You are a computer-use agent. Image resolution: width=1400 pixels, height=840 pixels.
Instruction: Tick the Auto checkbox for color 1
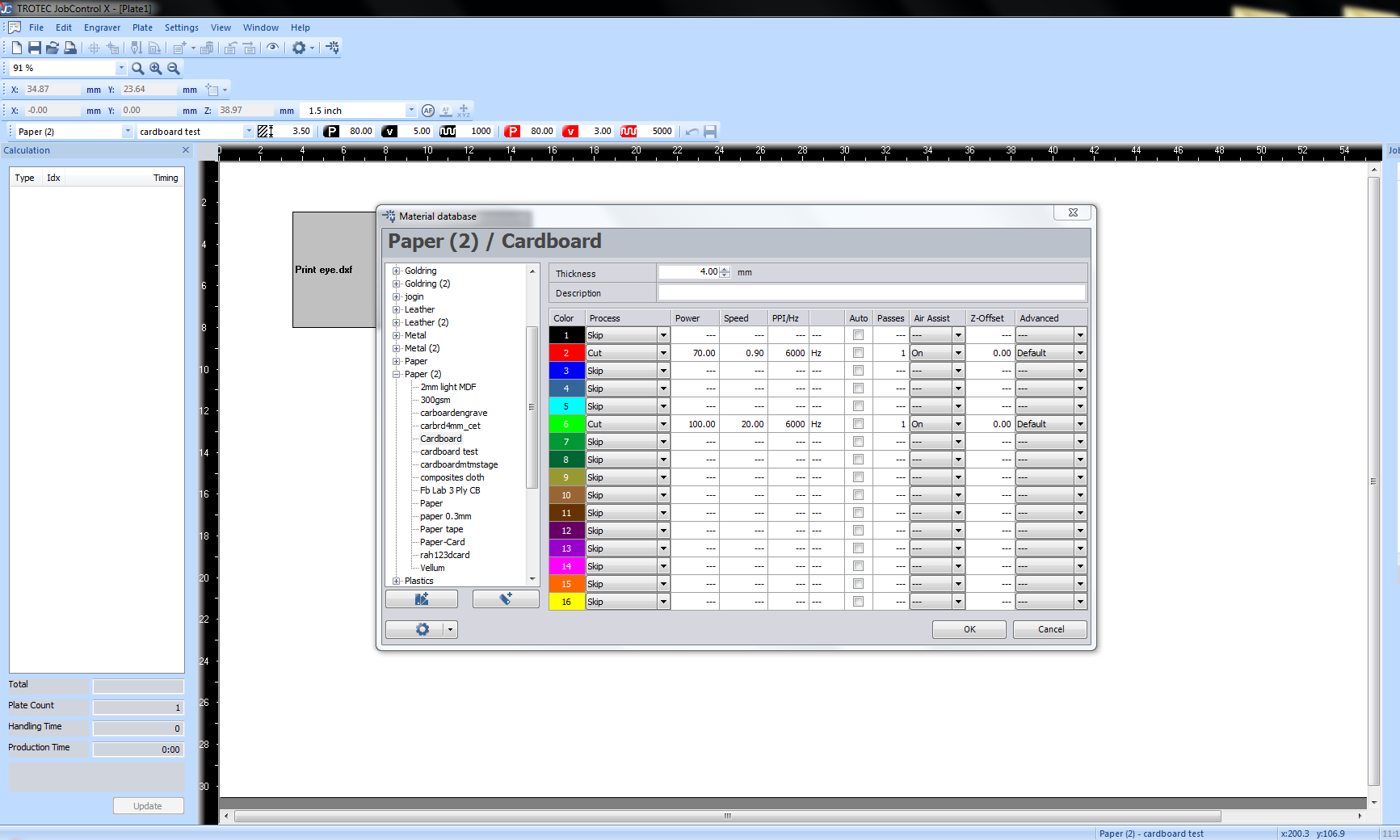(858, 335)
